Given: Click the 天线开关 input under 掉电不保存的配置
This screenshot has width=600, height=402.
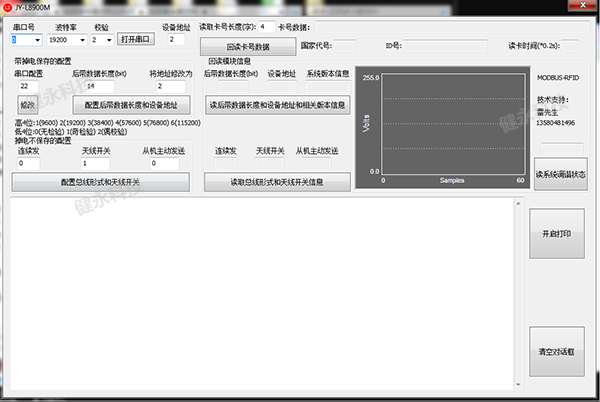Looking at the screenshot, I should coord(96,163).
